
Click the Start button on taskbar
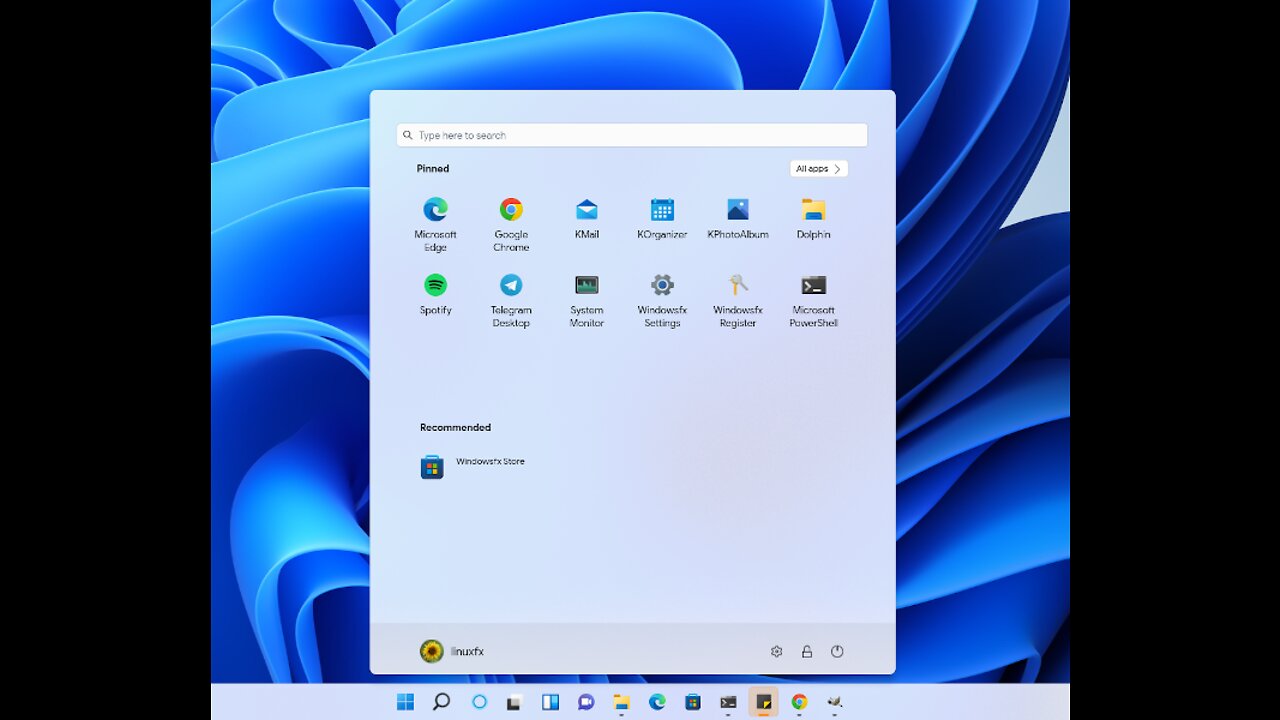pos(405,702)
